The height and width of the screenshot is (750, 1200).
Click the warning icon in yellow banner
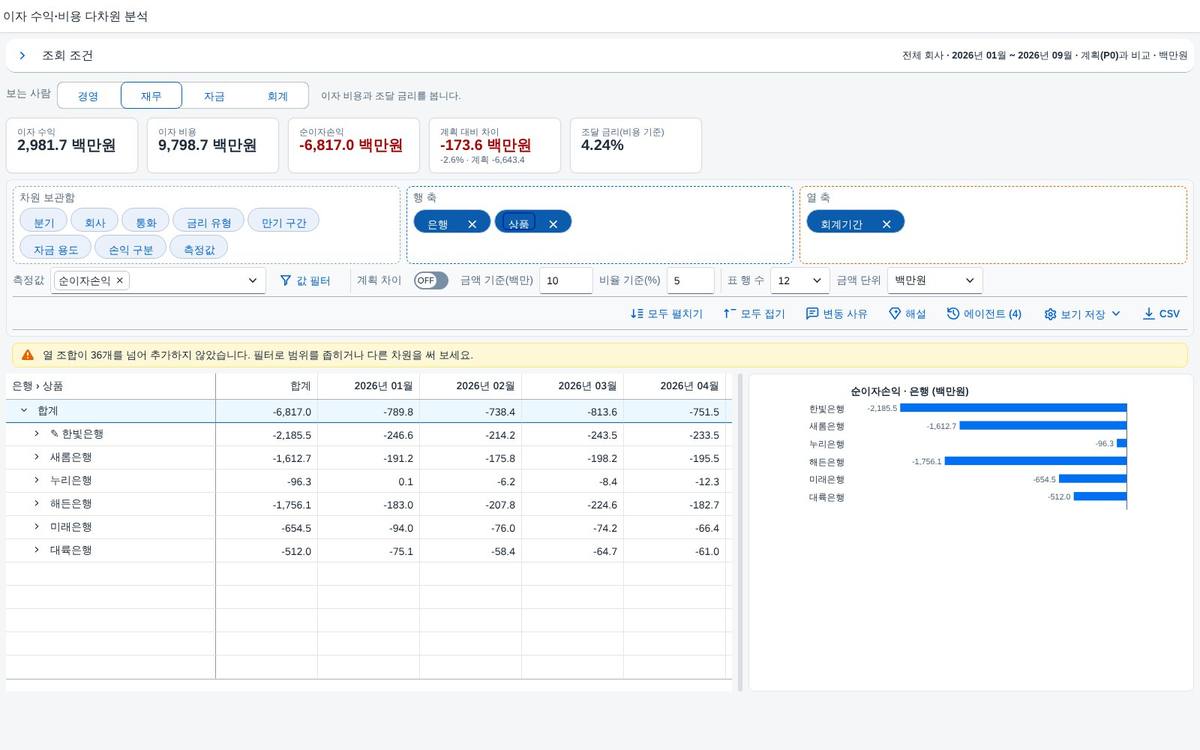point(28,355)
